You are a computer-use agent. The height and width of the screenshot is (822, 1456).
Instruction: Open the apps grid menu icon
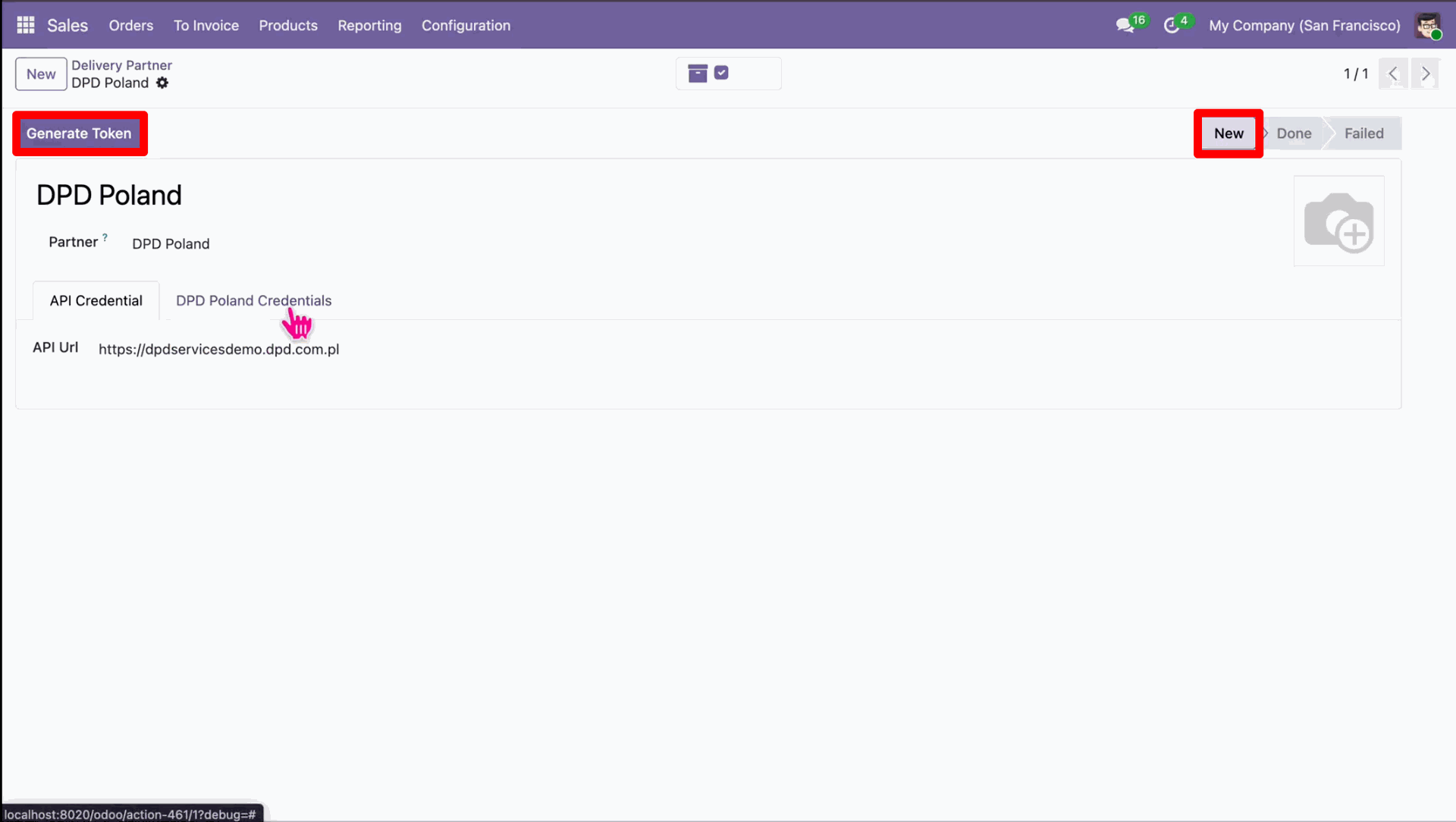click(x=26, y=25)
